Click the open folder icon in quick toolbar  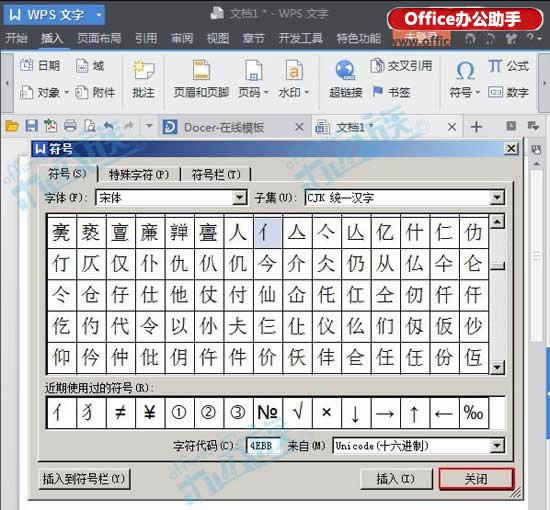click(12, 126)
